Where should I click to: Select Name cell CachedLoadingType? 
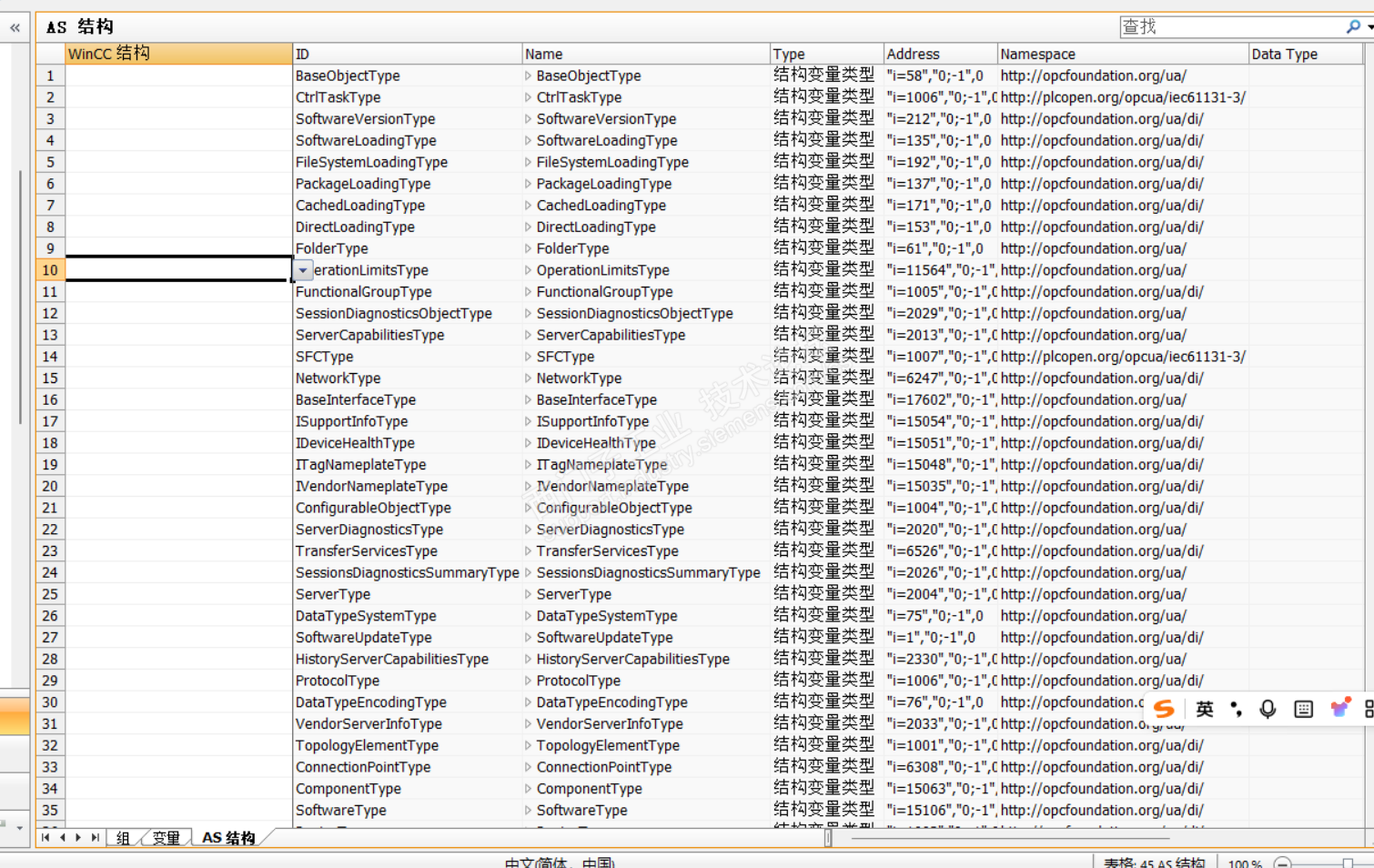coord(646,206)
